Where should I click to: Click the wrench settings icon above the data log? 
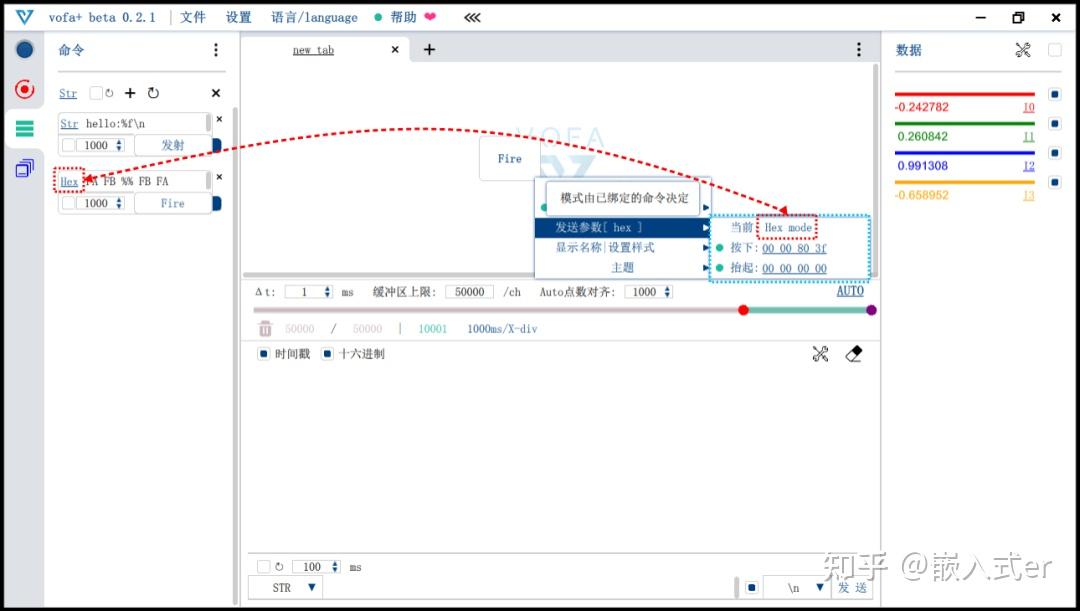(x=820, y=353)
